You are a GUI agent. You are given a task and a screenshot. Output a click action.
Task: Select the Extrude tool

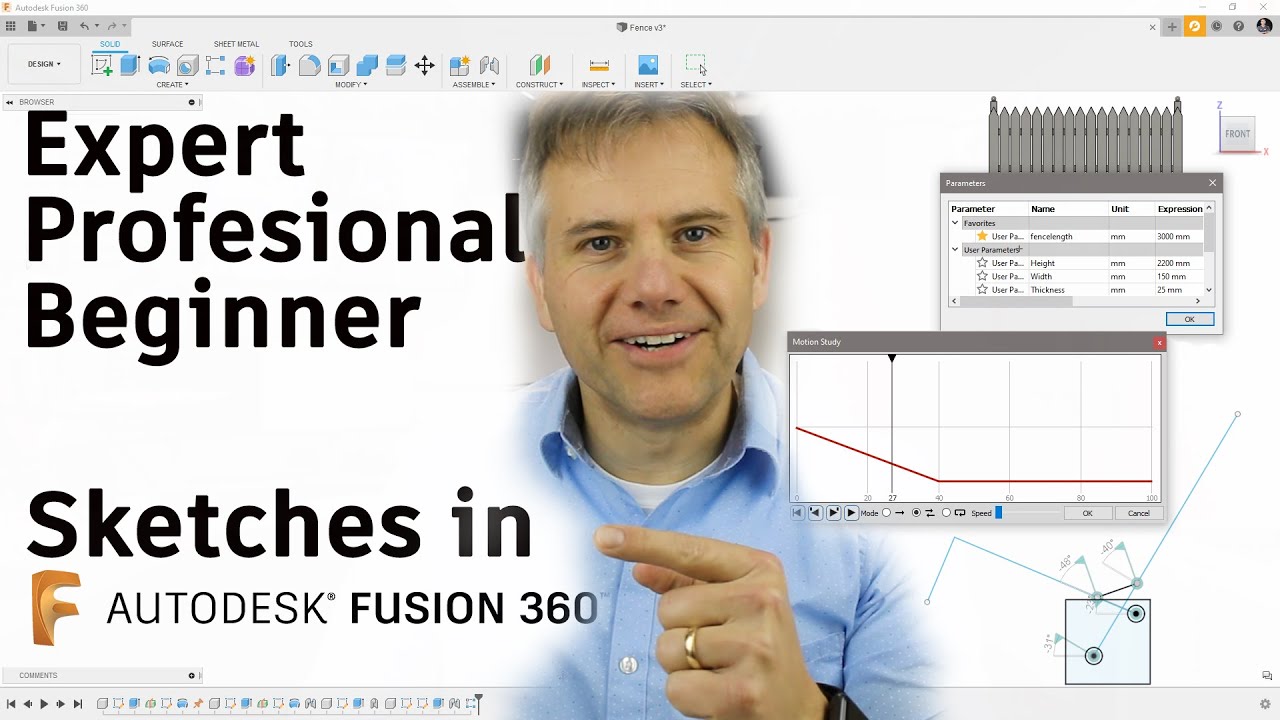pyautogui.click(x=130, y=66)
